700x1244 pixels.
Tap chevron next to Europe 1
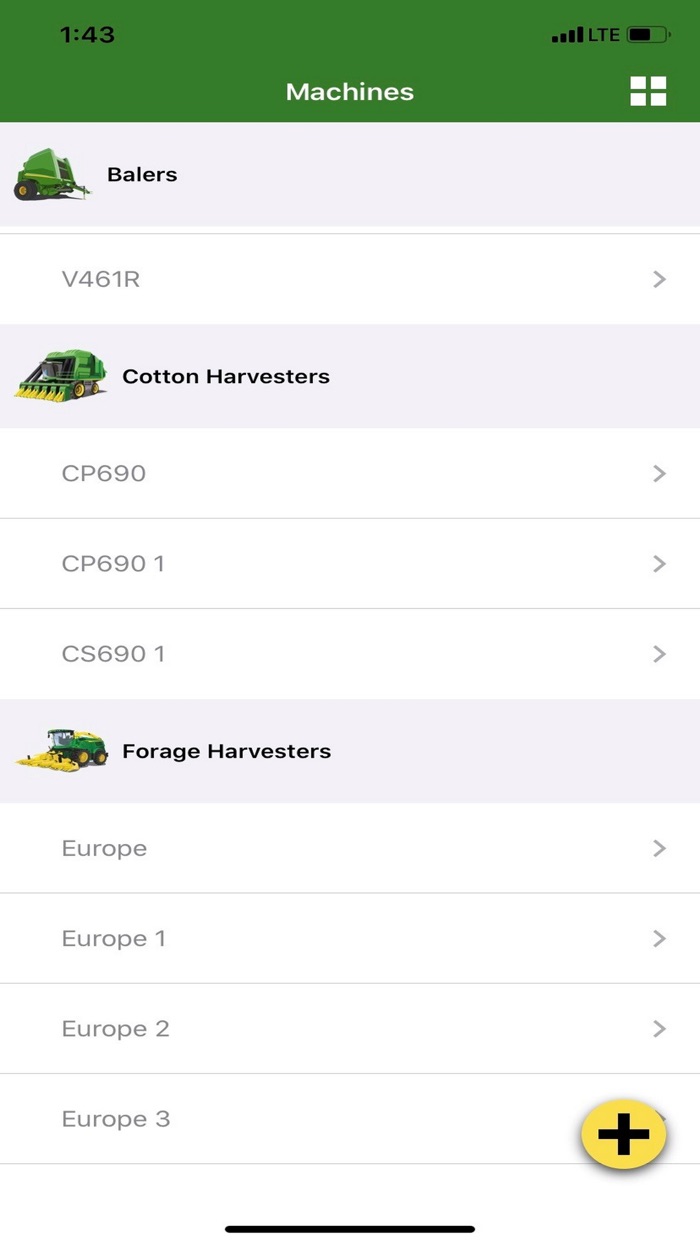tap(659, 938)
